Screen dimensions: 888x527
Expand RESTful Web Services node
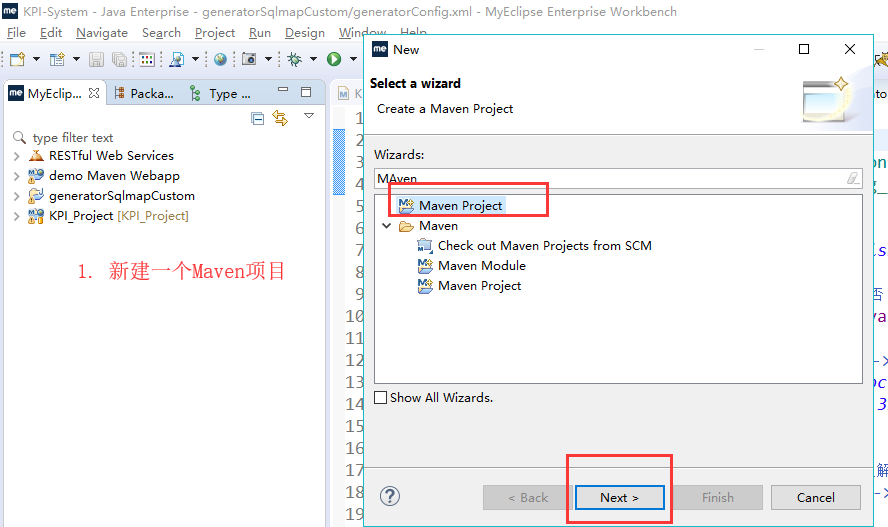click(x=16, y=156)
